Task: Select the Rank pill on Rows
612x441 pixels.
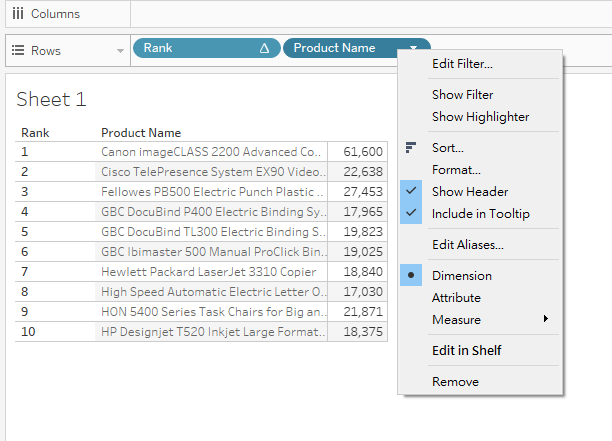Action: 206,48
